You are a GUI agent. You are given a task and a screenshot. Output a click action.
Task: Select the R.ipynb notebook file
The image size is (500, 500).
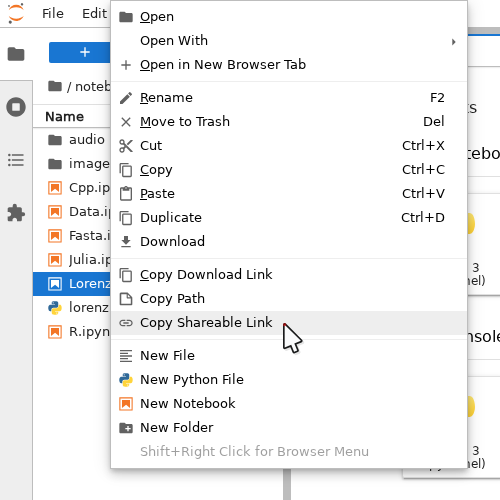(x=72, y=332)
